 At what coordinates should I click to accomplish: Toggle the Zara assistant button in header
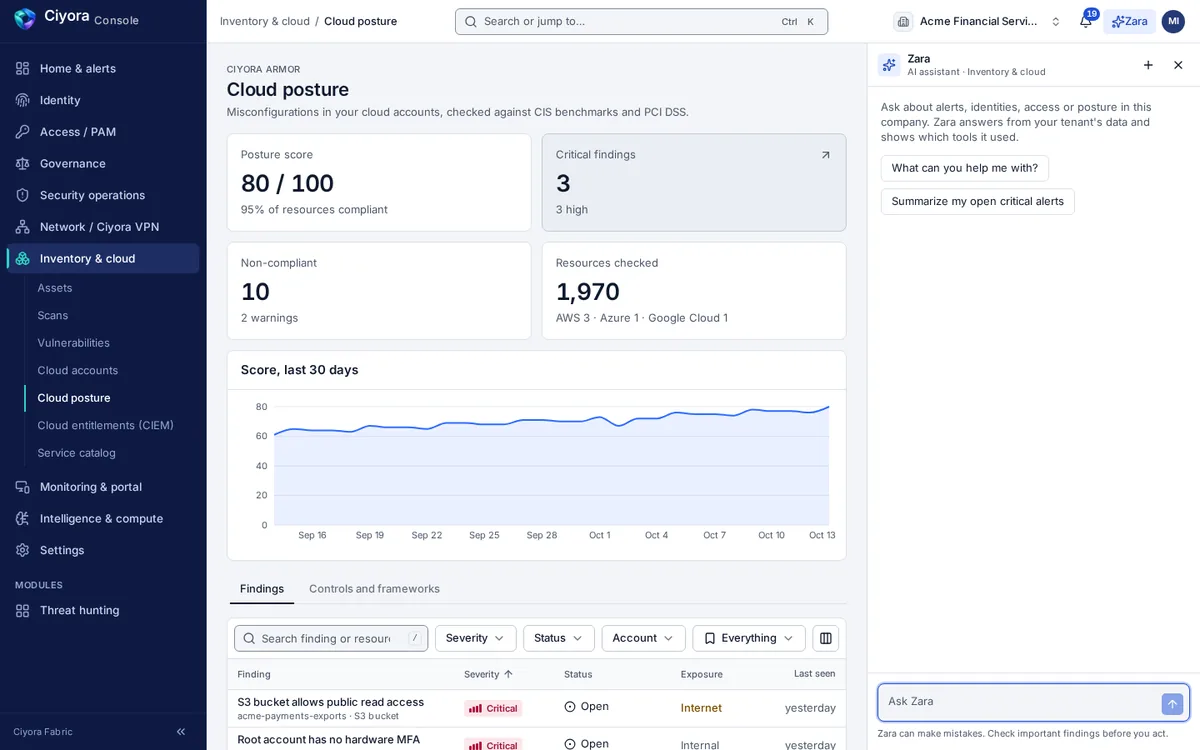coord(1129,21)
